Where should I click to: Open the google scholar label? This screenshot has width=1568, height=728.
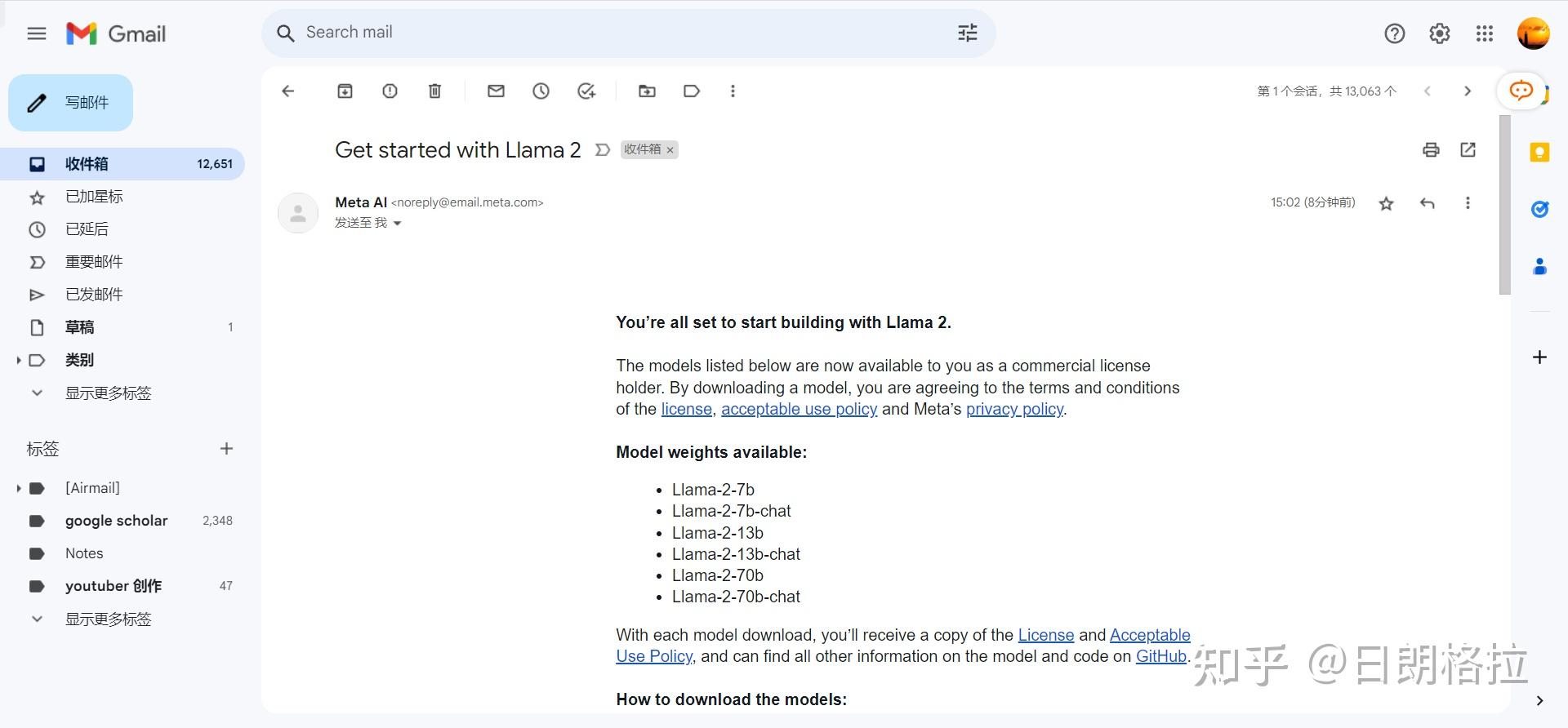click(122, 521)
